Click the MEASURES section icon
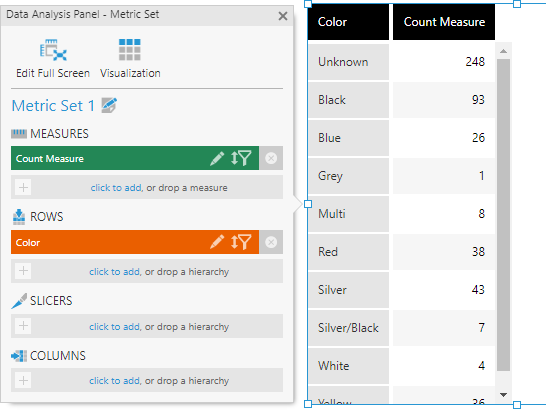The width and height of the screenshot is (546, 410). 19,133
